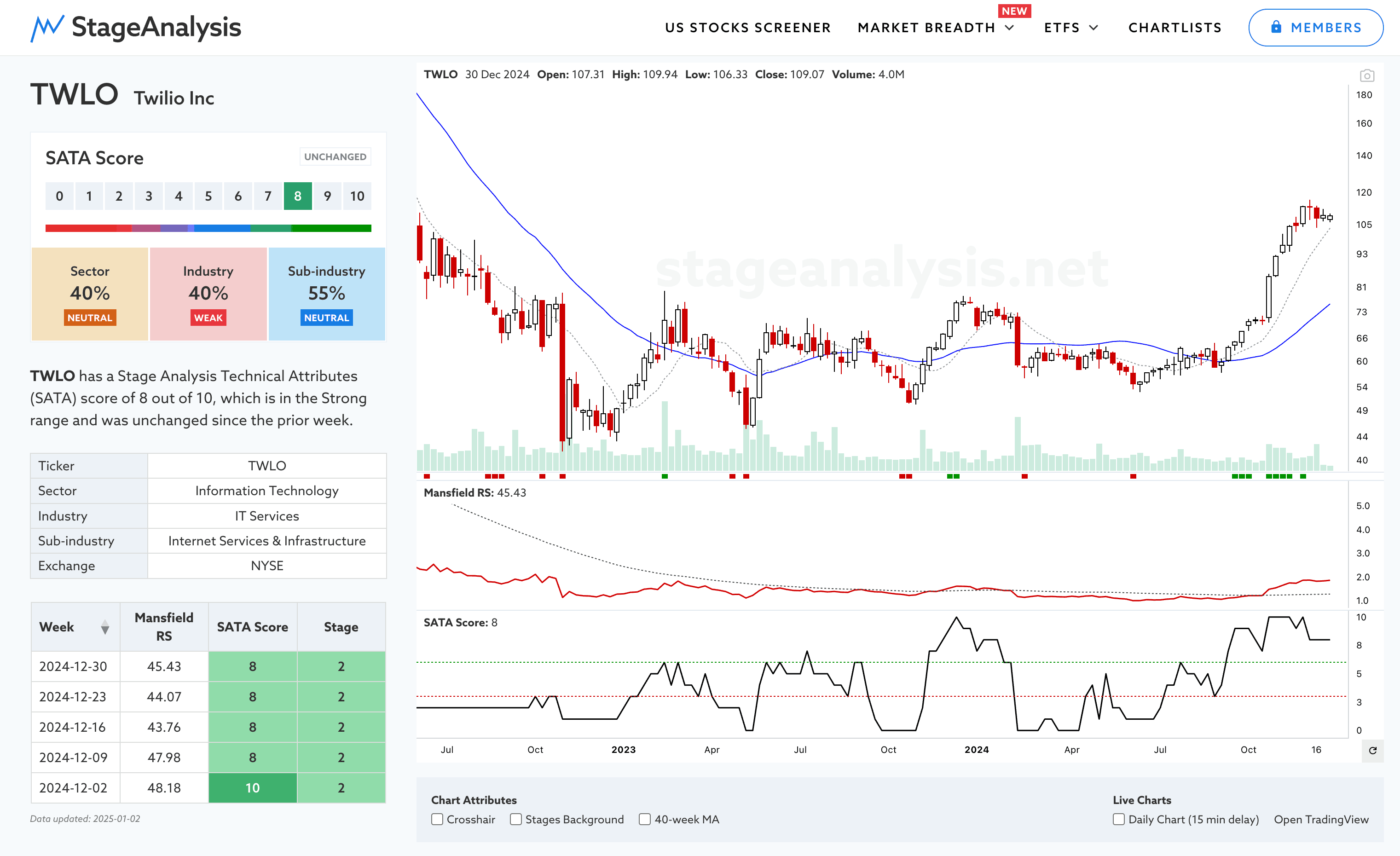Click NYSE exchange value
This screenshot has height=856, width=1400.
[266, 566]
